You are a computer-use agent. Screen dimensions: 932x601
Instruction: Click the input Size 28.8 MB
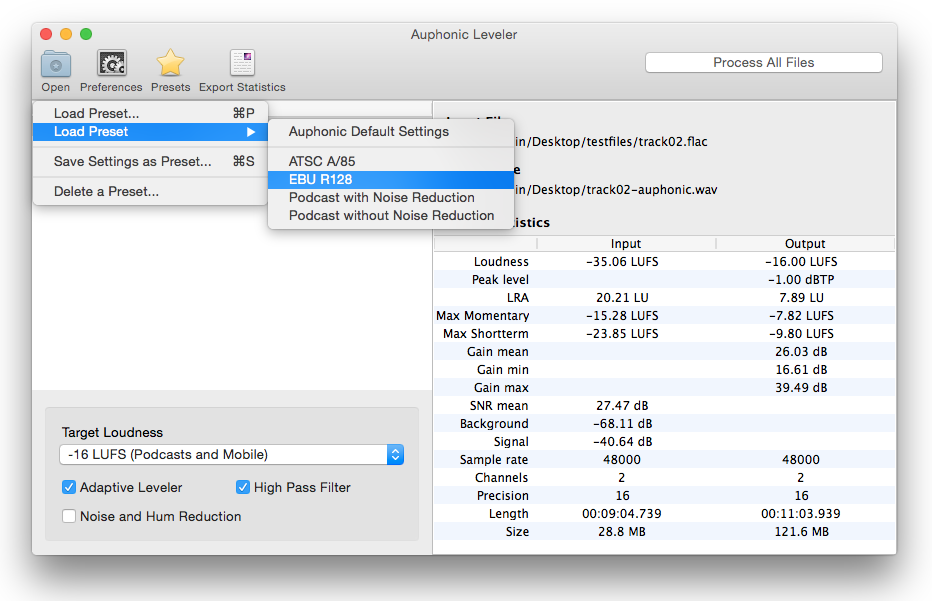pos(622,531)
